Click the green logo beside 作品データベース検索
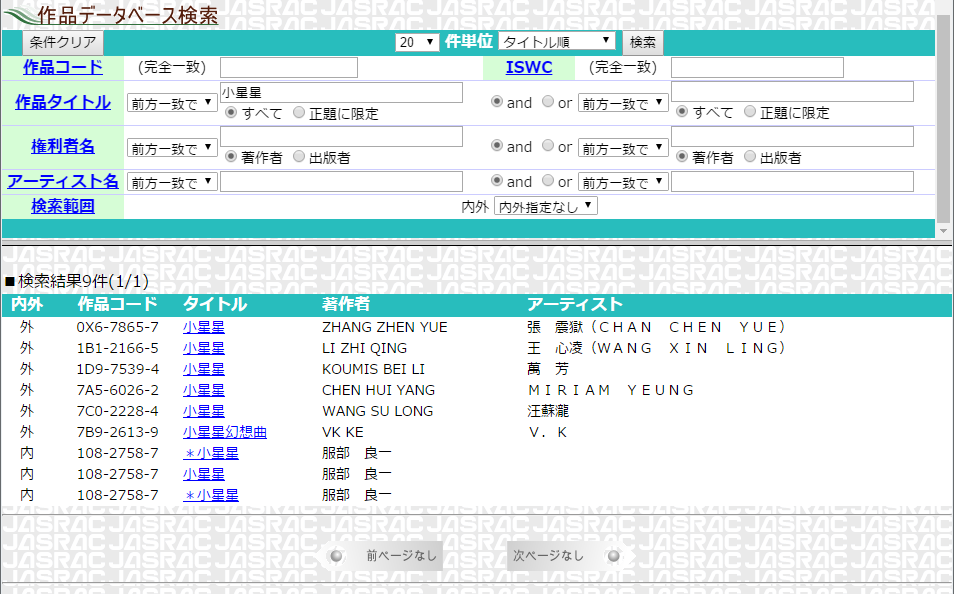This screenshot has height=594, width=954. [19, 15]
